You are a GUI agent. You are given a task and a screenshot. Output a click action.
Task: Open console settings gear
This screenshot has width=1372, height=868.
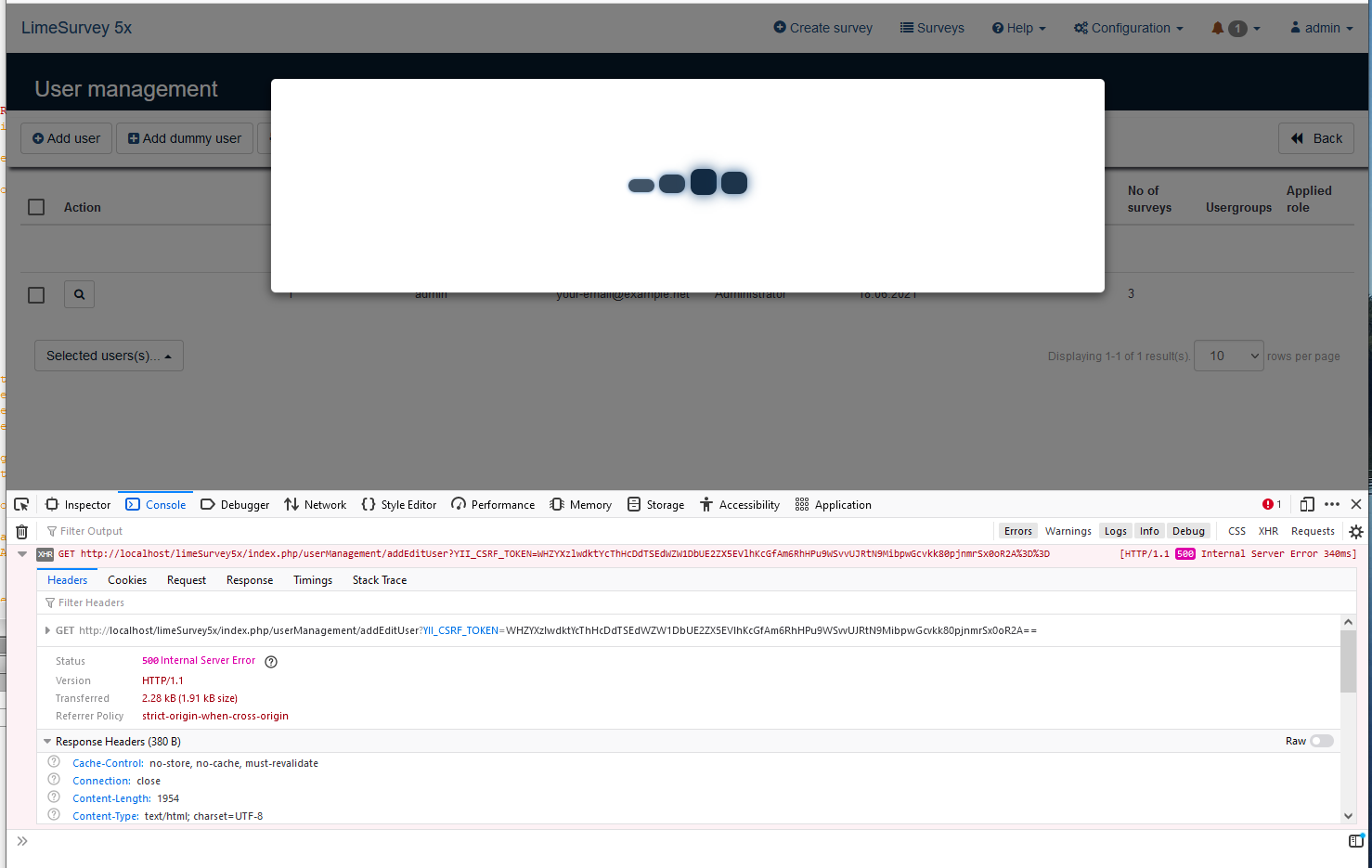[1356, 532]
